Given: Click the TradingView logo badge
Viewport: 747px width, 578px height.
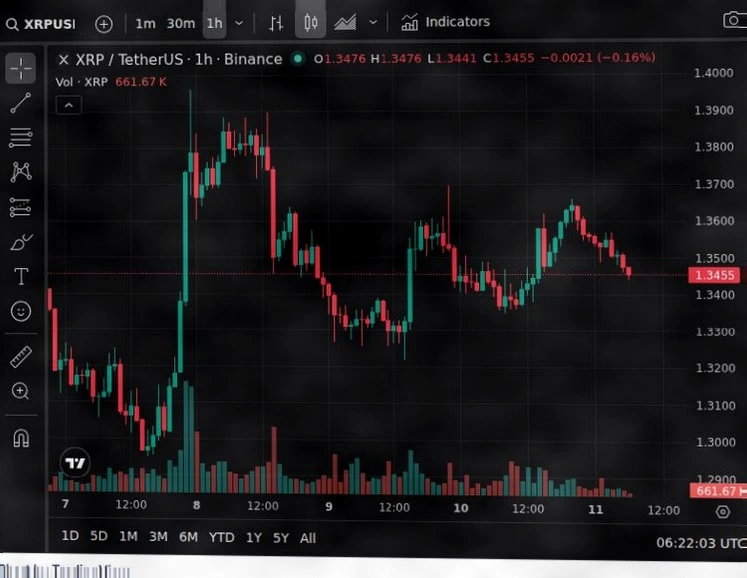Looking at the screenshot, I should 75,463.
